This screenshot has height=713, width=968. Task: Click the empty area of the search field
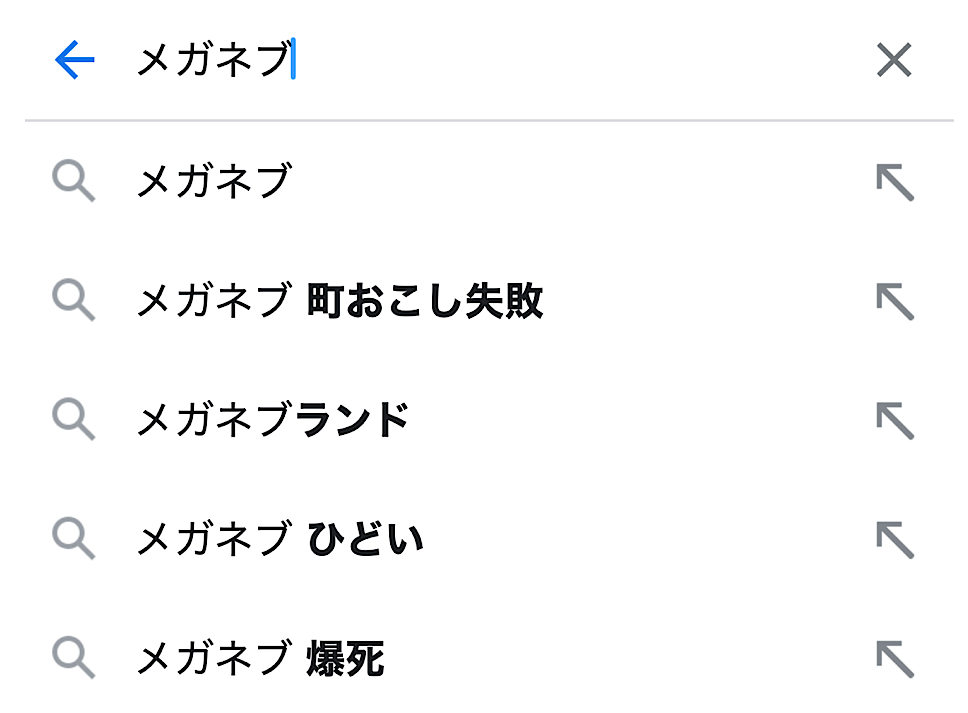[580, 61]
